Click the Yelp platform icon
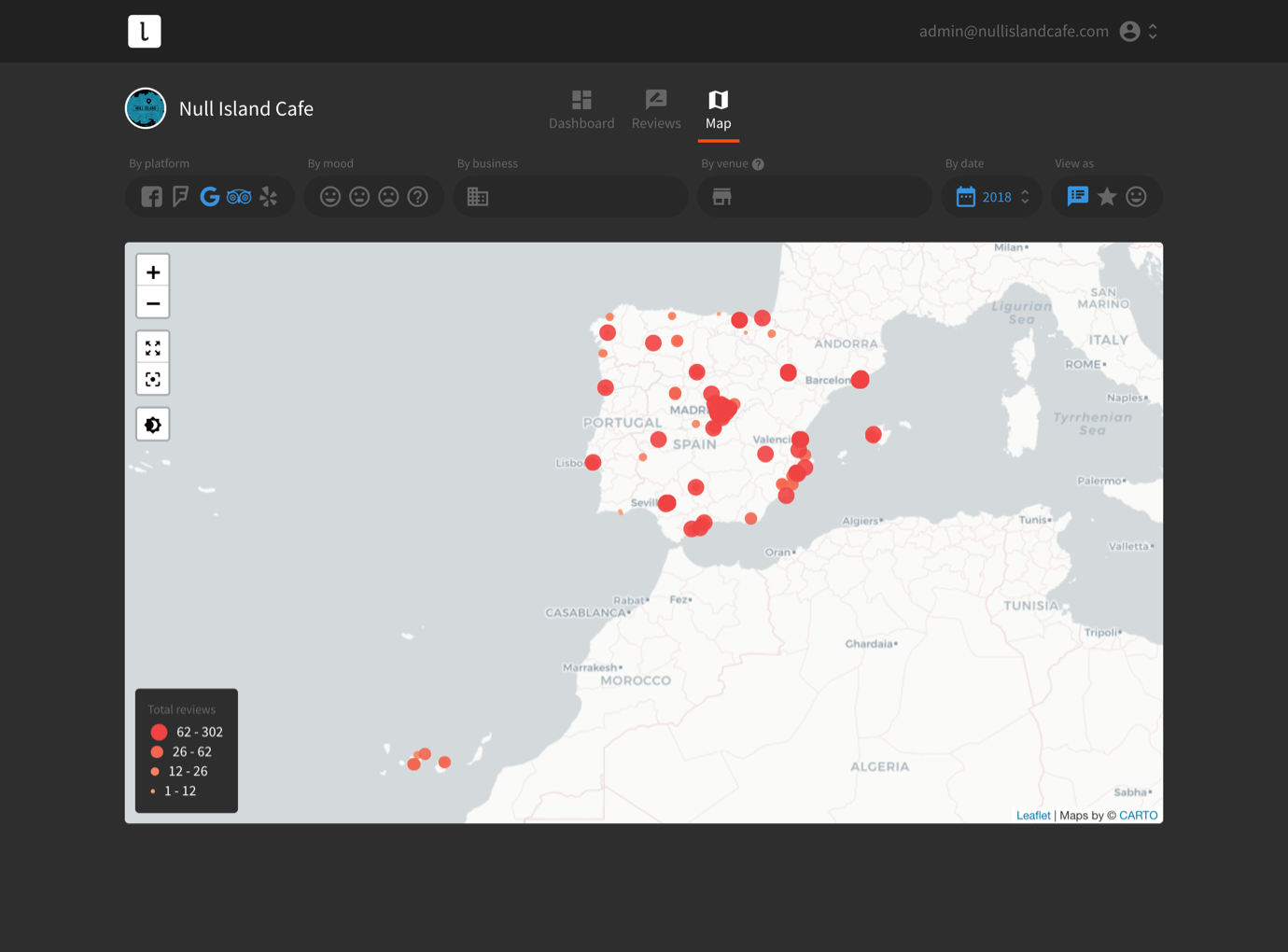This screenshot has height=952, width=1288. click(269, 197)
